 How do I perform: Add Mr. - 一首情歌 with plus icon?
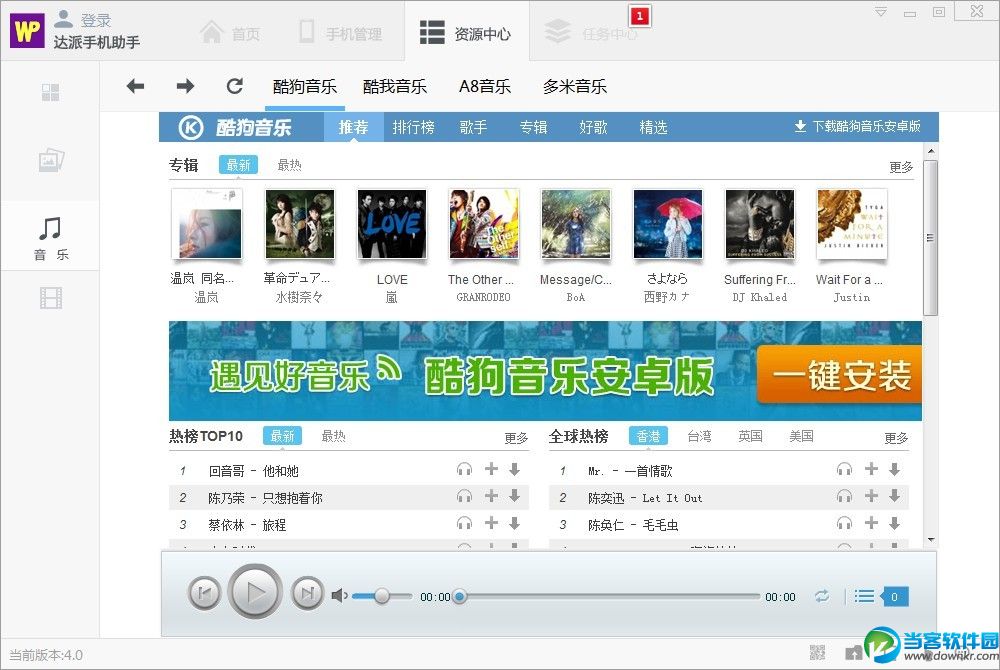[x=871, y=469]
